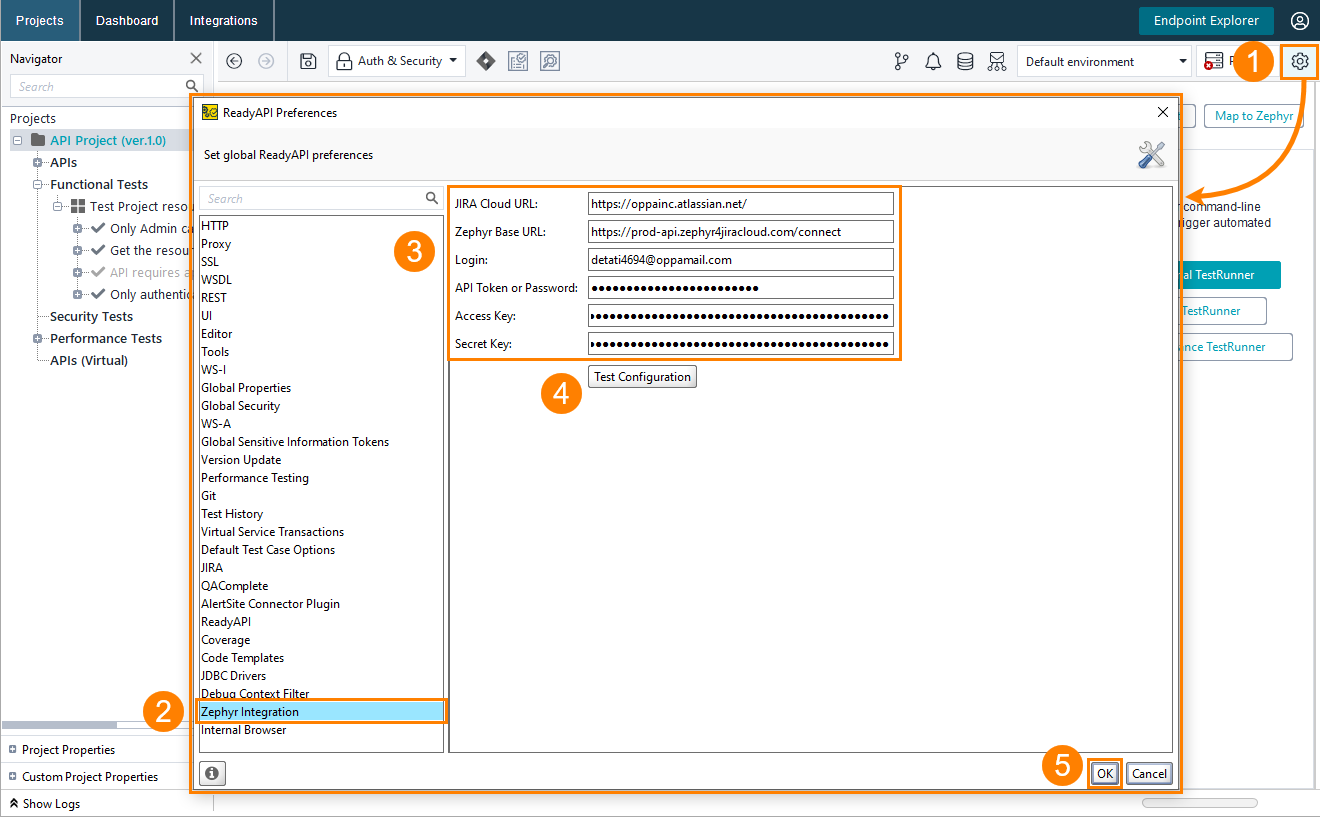
Task: Open the user account icon
Action: point(1299,21)
